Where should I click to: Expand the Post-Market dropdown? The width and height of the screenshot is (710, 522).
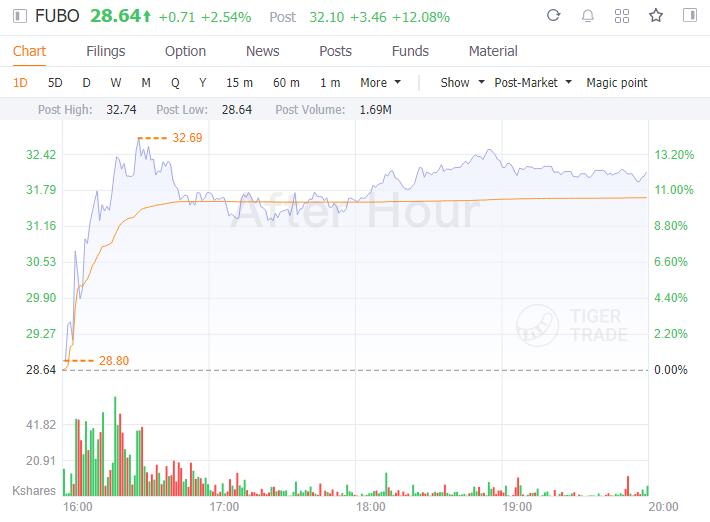[533, 83]
